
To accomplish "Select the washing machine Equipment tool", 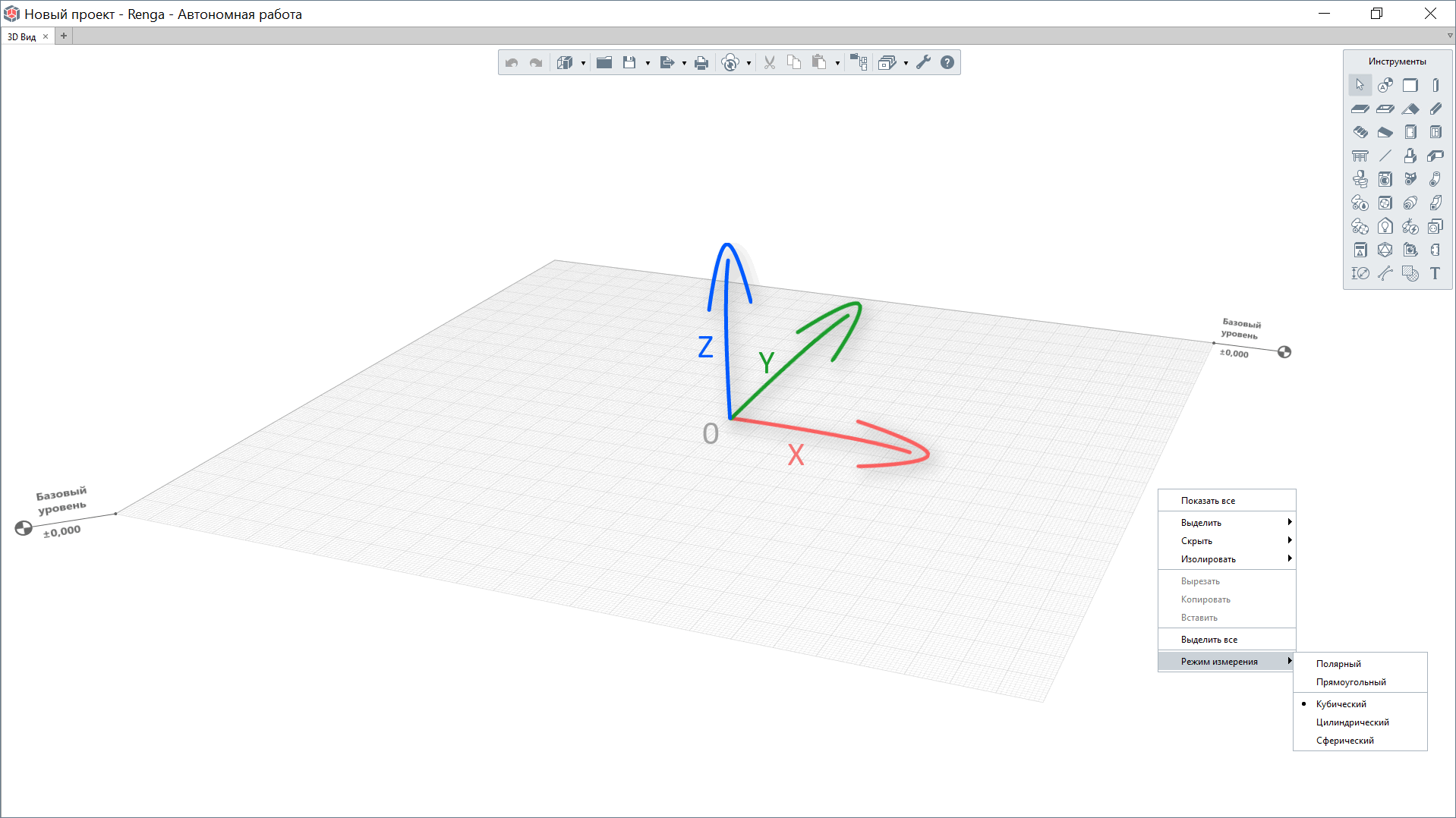I will coord(1385,179).
